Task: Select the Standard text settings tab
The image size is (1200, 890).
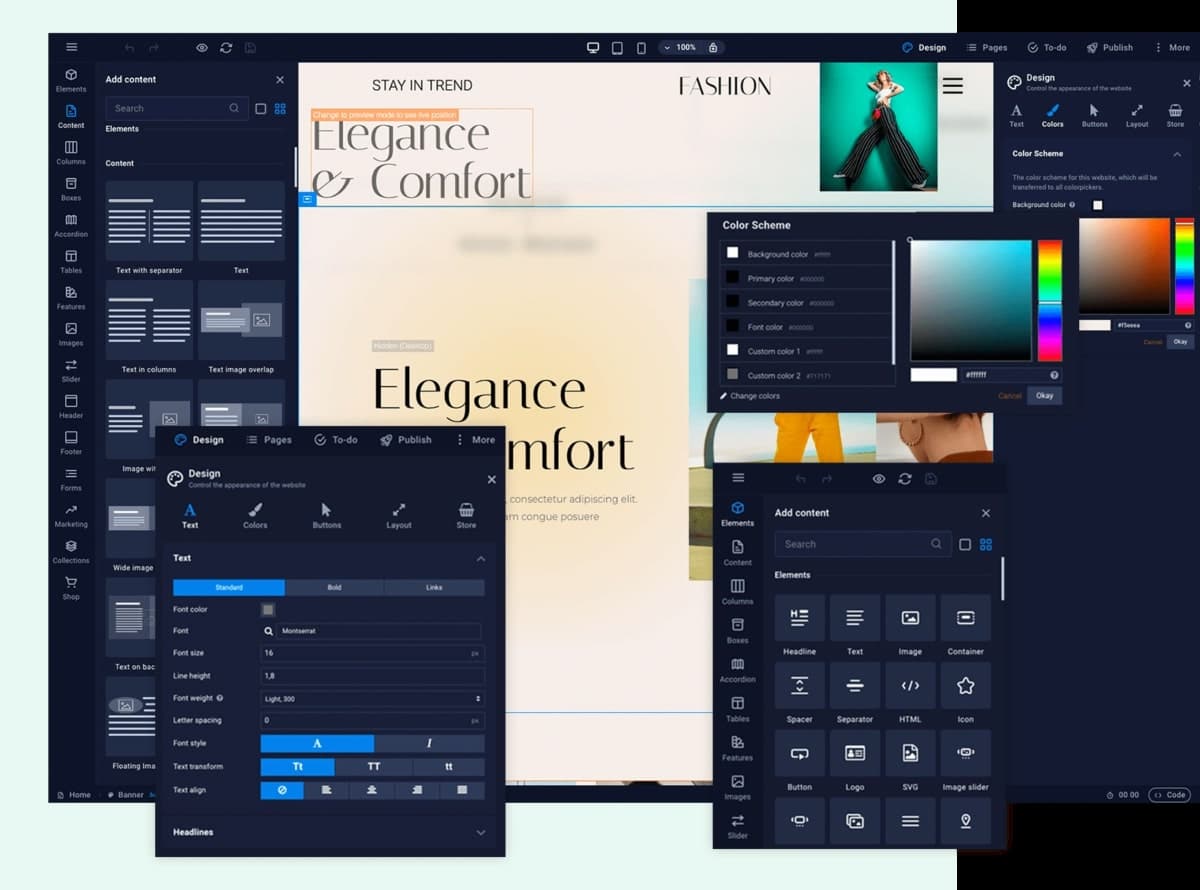Action: click(x=229, y=587)
